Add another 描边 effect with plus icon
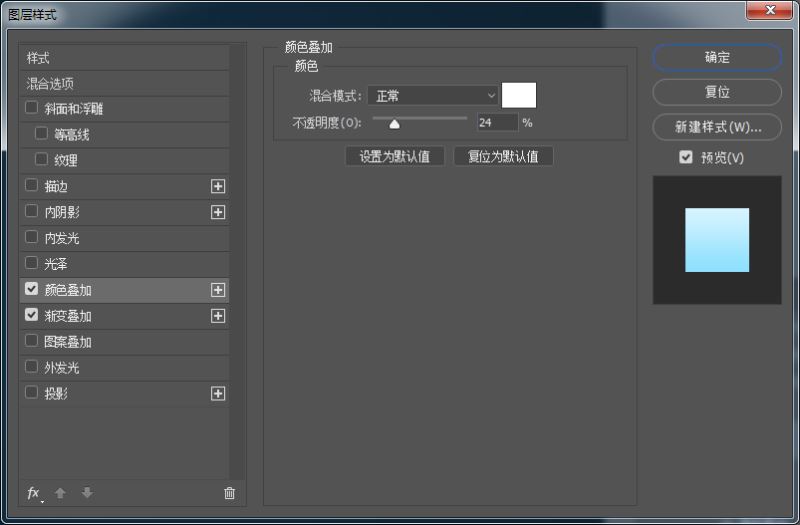This screenshot has width=800, height=525. coord(218,186)
